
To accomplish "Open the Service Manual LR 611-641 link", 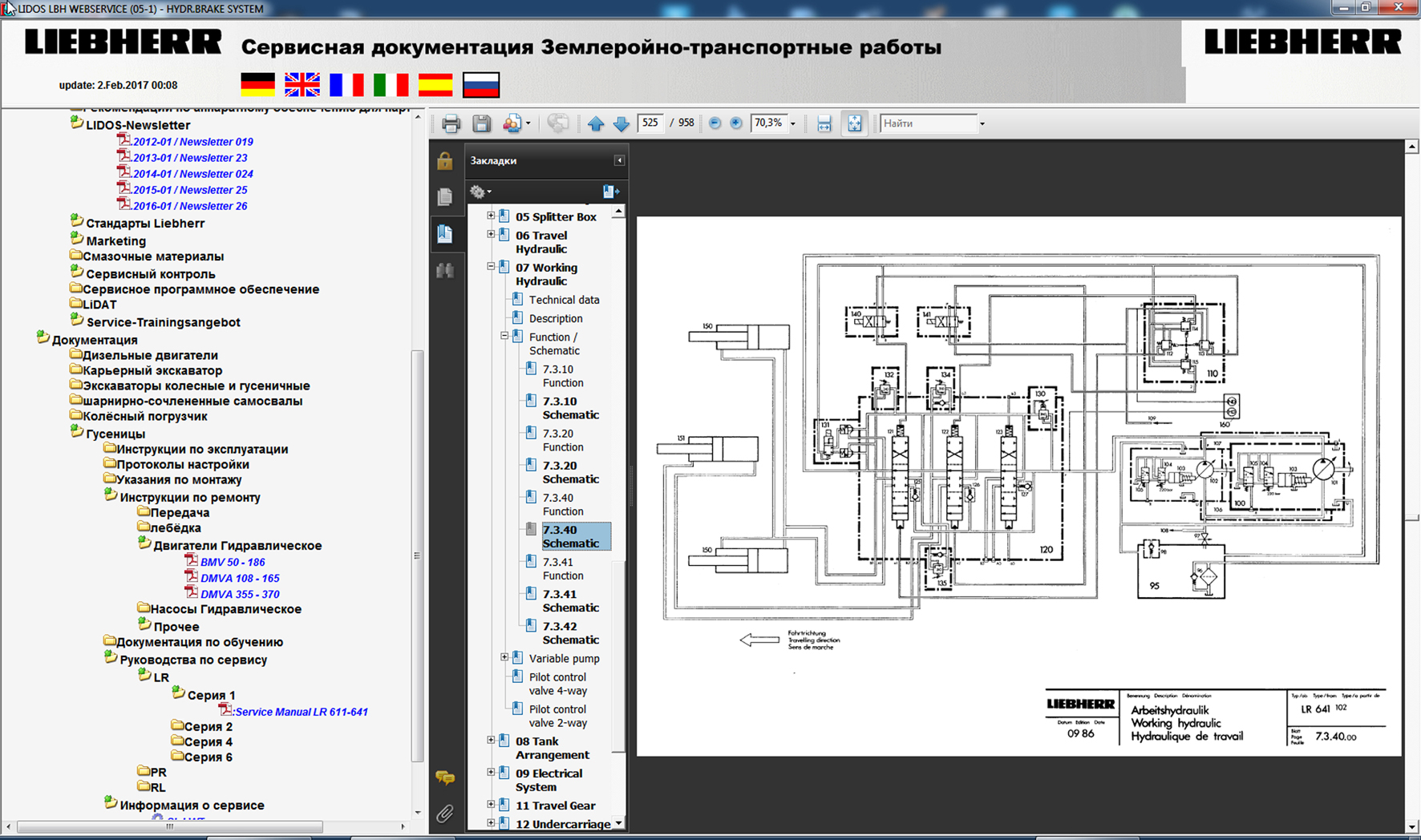I will tap(301, 712).
